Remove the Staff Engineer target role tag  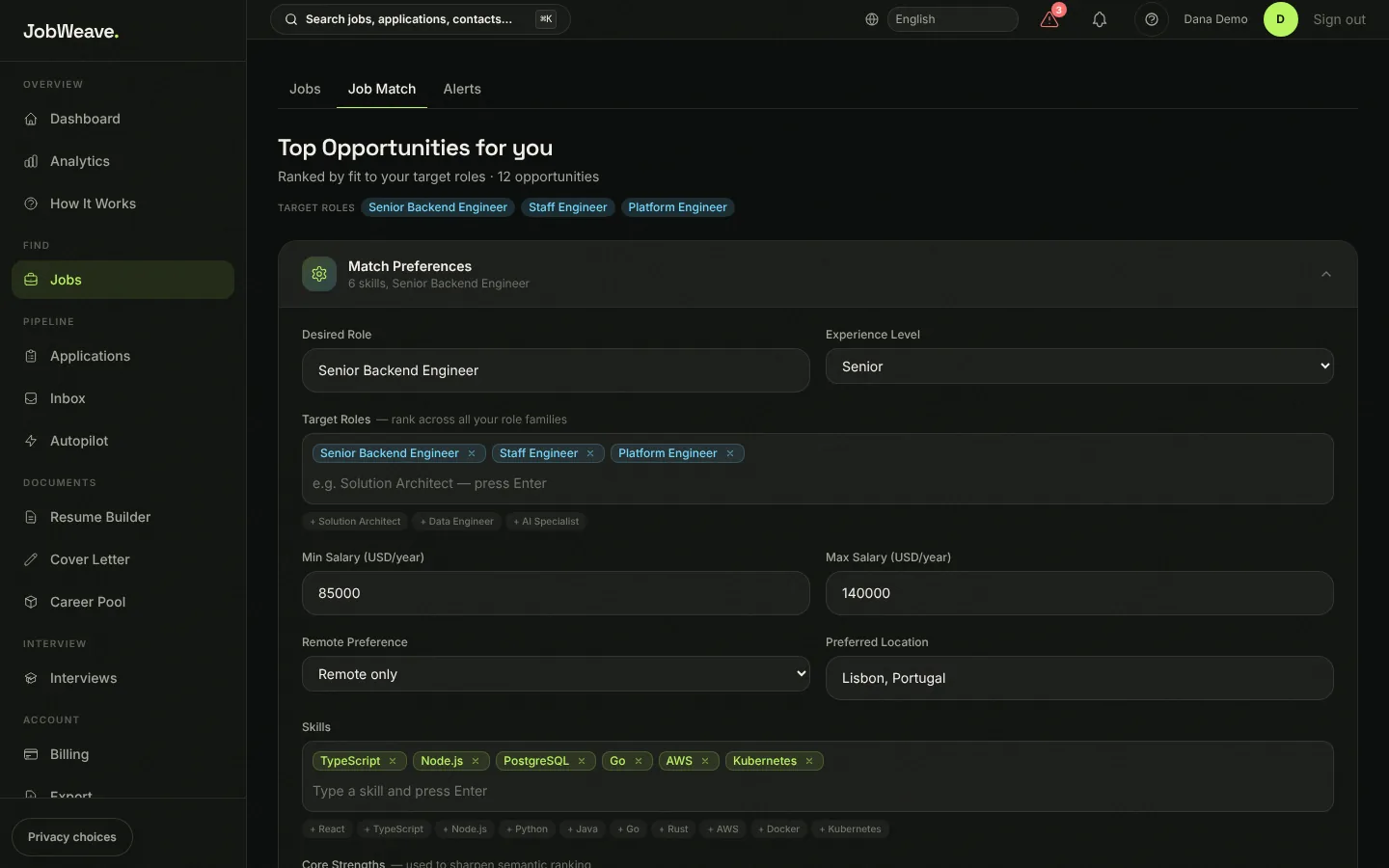click(590, 453)
